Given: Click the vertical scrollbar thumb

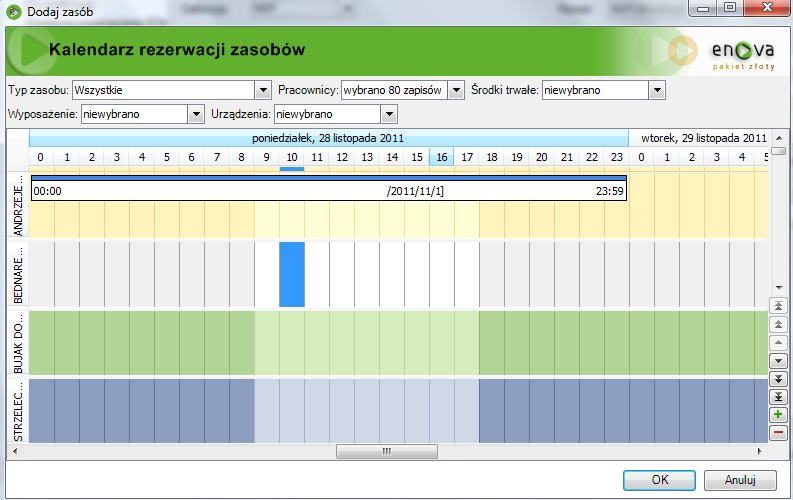Looking at the screenshot, I should point(779,151).
